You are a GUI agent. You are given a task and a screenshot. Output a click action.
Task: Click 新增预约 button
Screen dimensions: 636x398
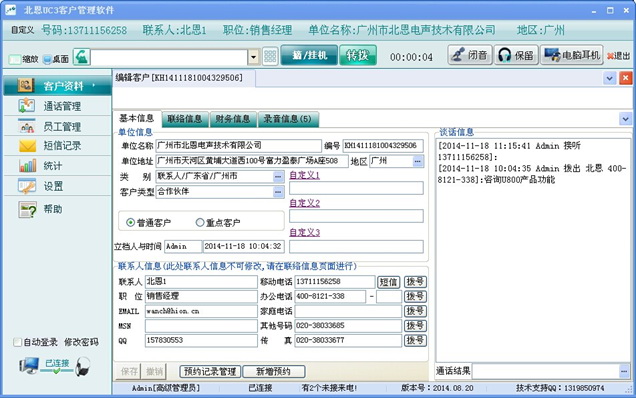point(274,371)
